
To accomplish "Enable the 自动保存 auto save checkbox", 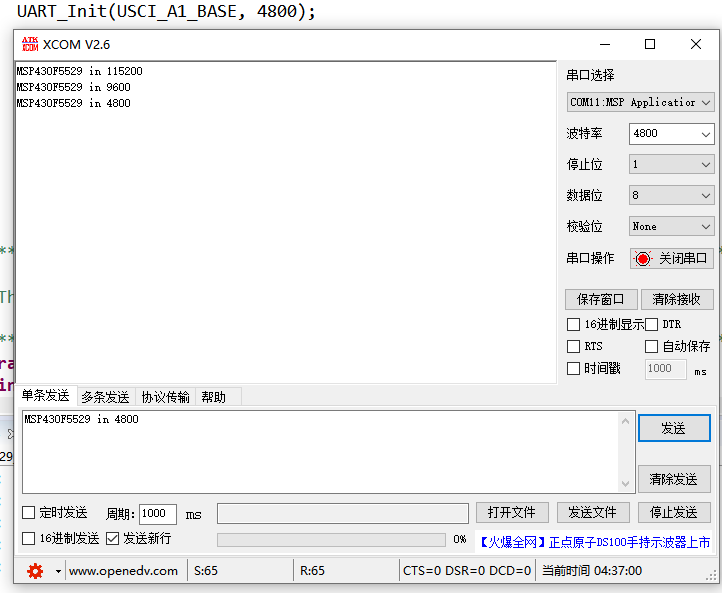I will tap(651, 346).
